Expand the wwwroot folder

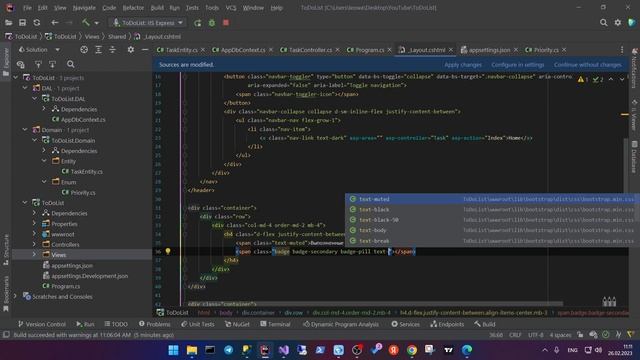coord(35,234)
